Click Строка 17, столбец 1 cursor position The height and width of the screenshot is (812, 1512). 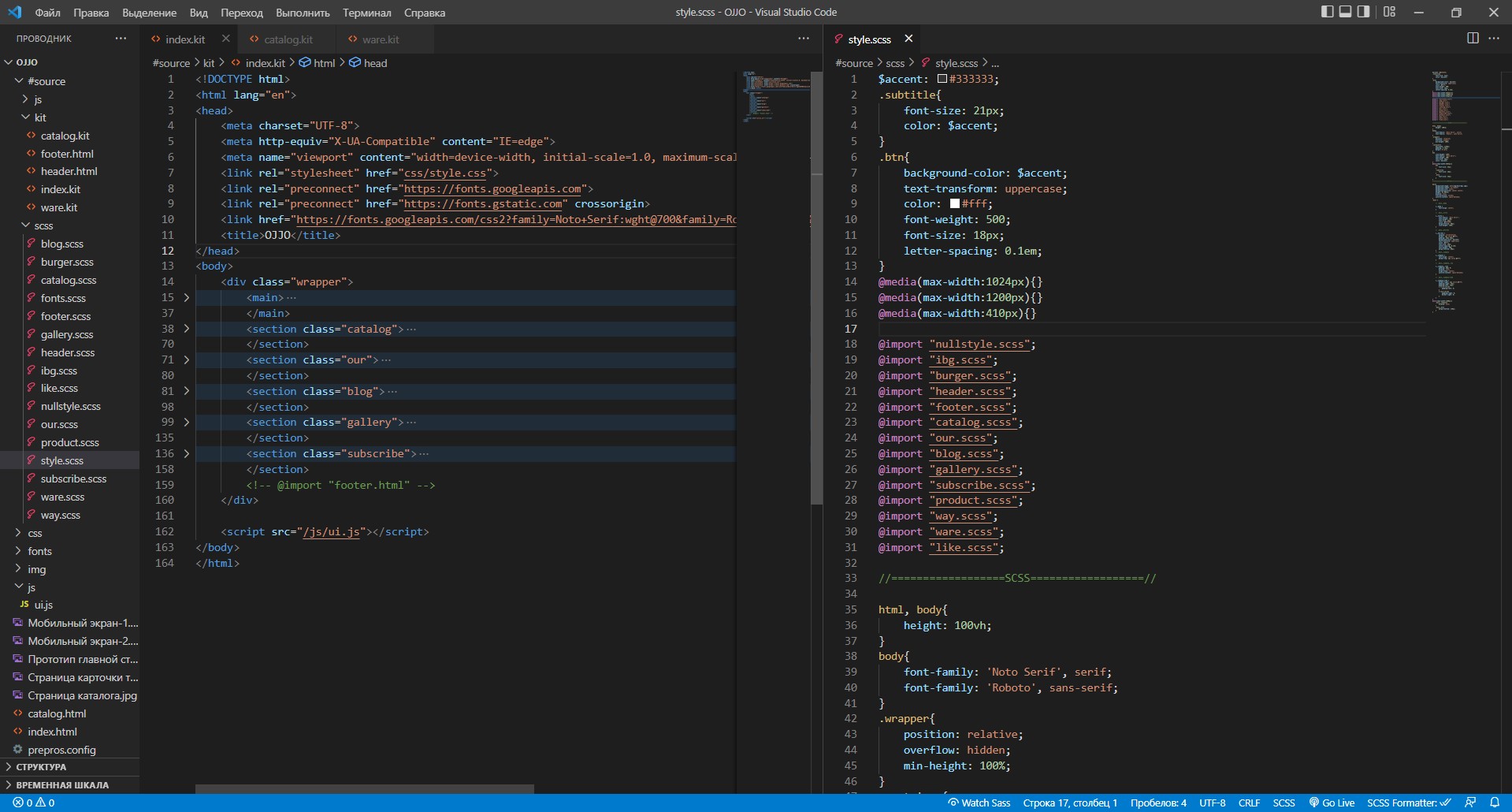tap(1070, 803)
